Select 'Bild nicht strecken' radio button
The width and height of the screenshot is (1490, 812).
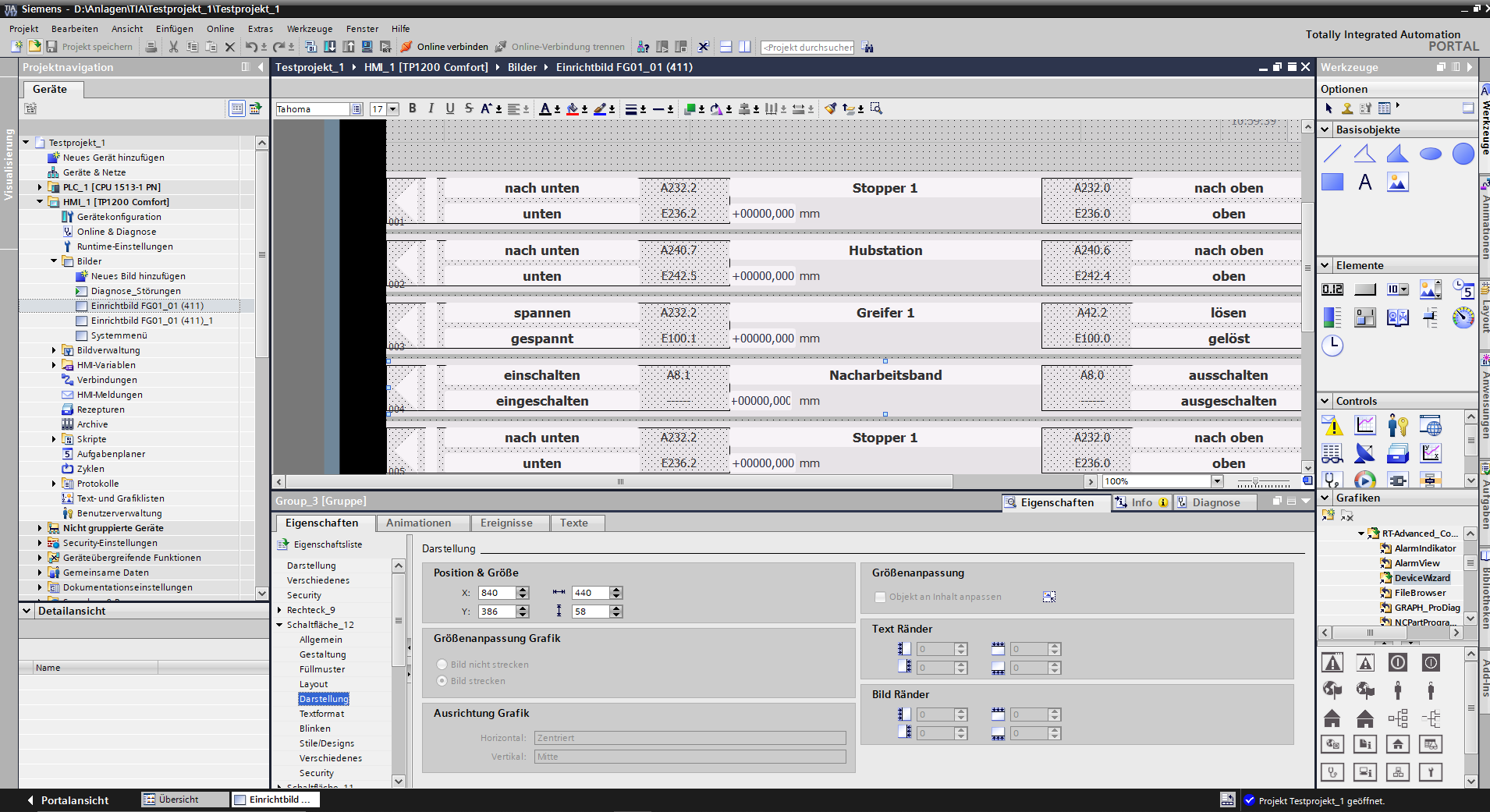coord(442,665)
